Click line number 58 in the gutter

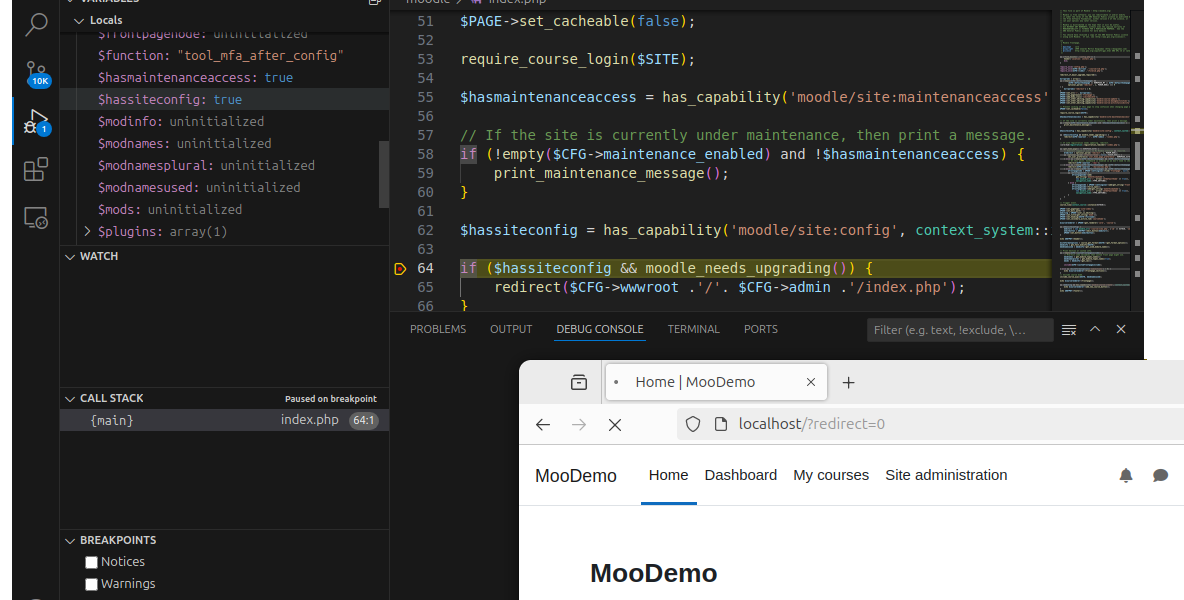click(426, 154)
